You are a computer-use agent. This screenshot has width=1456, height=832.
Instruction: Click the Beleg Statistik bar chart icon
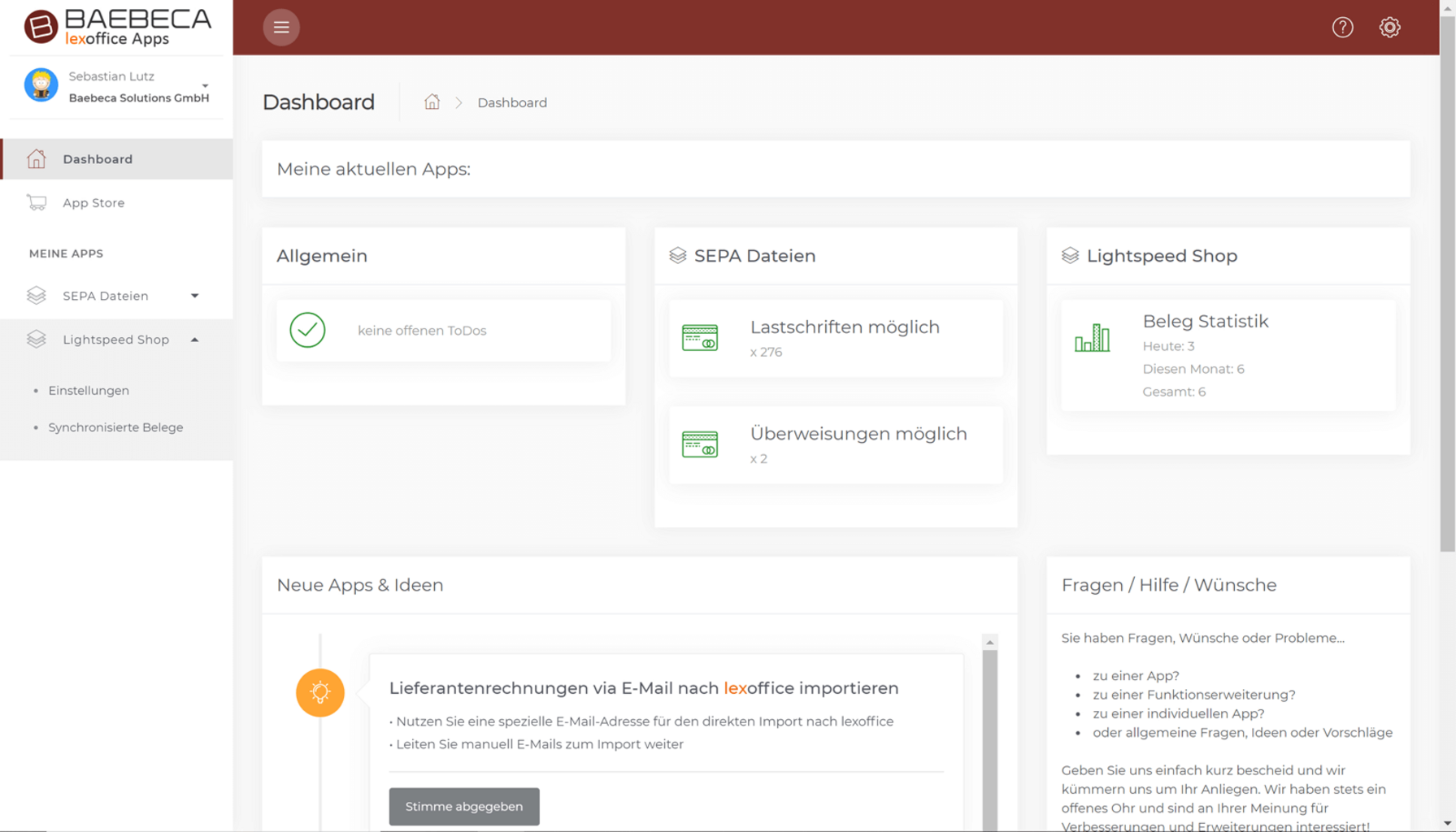[1092, 337]
